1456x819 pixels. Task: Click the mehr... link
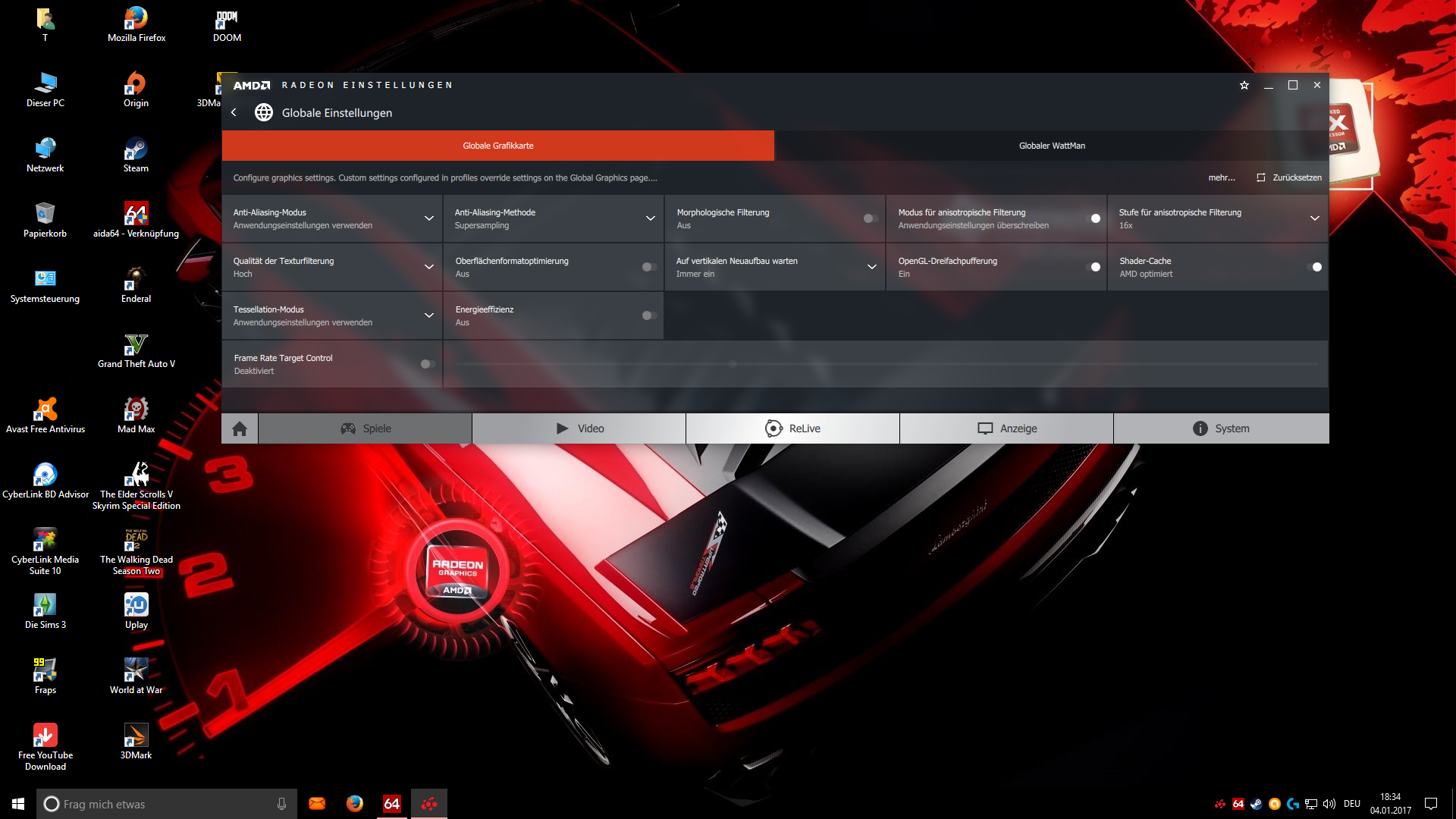tap(1221, 178)
